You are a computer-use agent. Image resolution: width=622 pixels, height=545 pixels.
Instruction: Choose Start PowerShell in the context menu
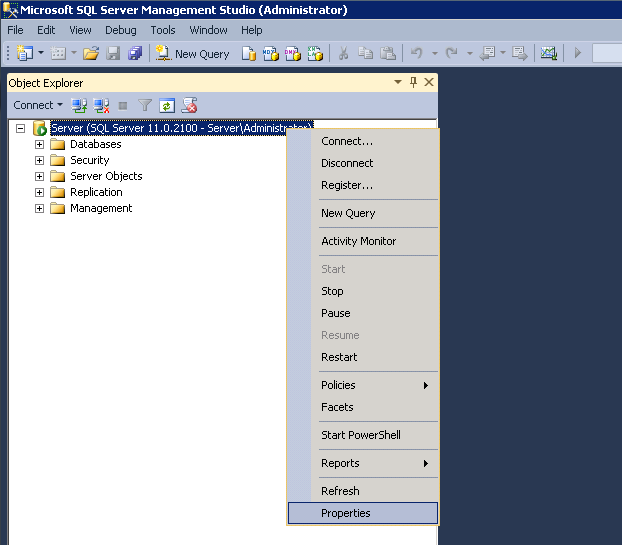pyautogui.click(x=363, y=435)
